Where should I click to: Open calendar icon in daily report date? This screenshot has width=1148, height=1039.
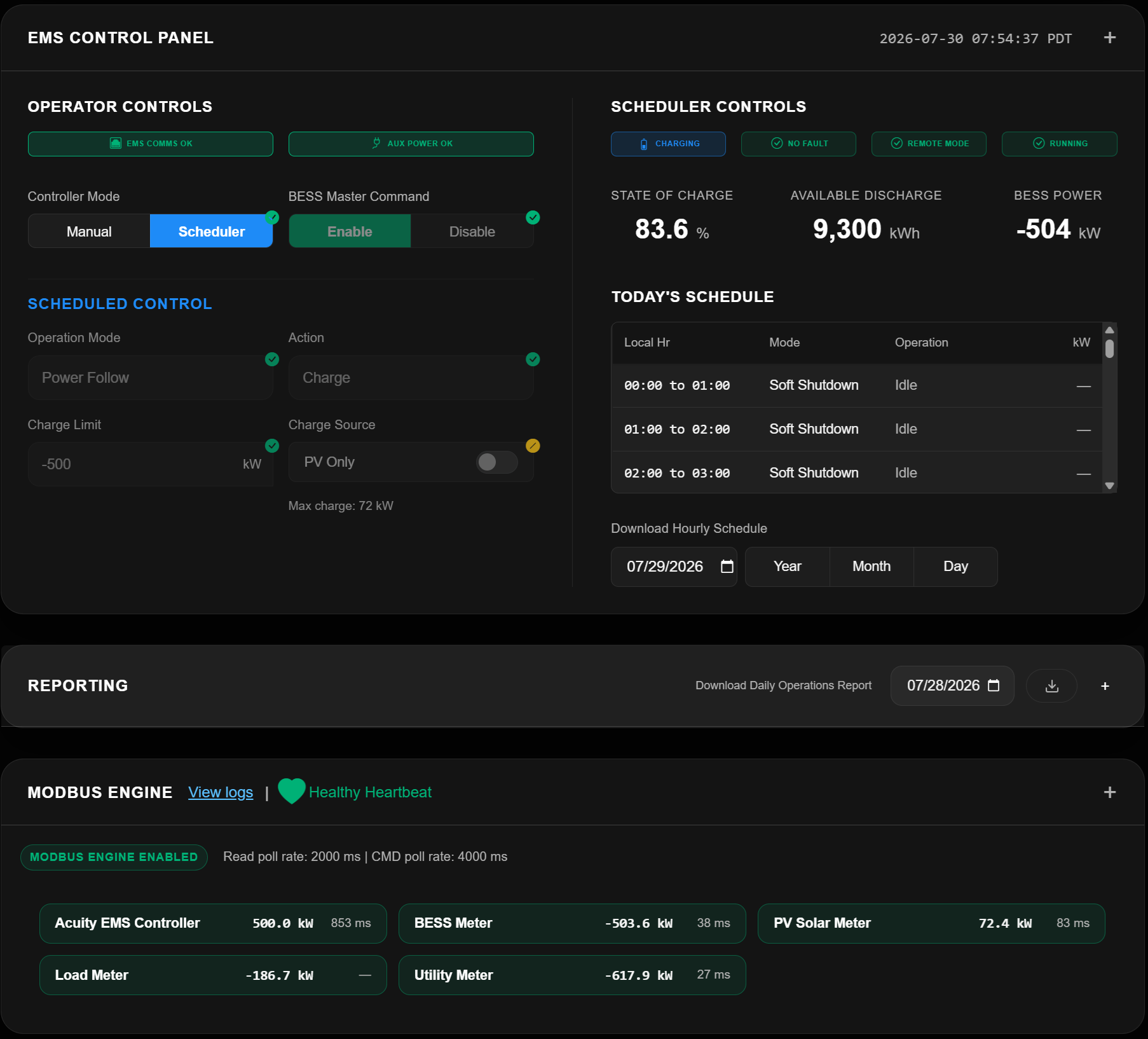tap(994, 685)
